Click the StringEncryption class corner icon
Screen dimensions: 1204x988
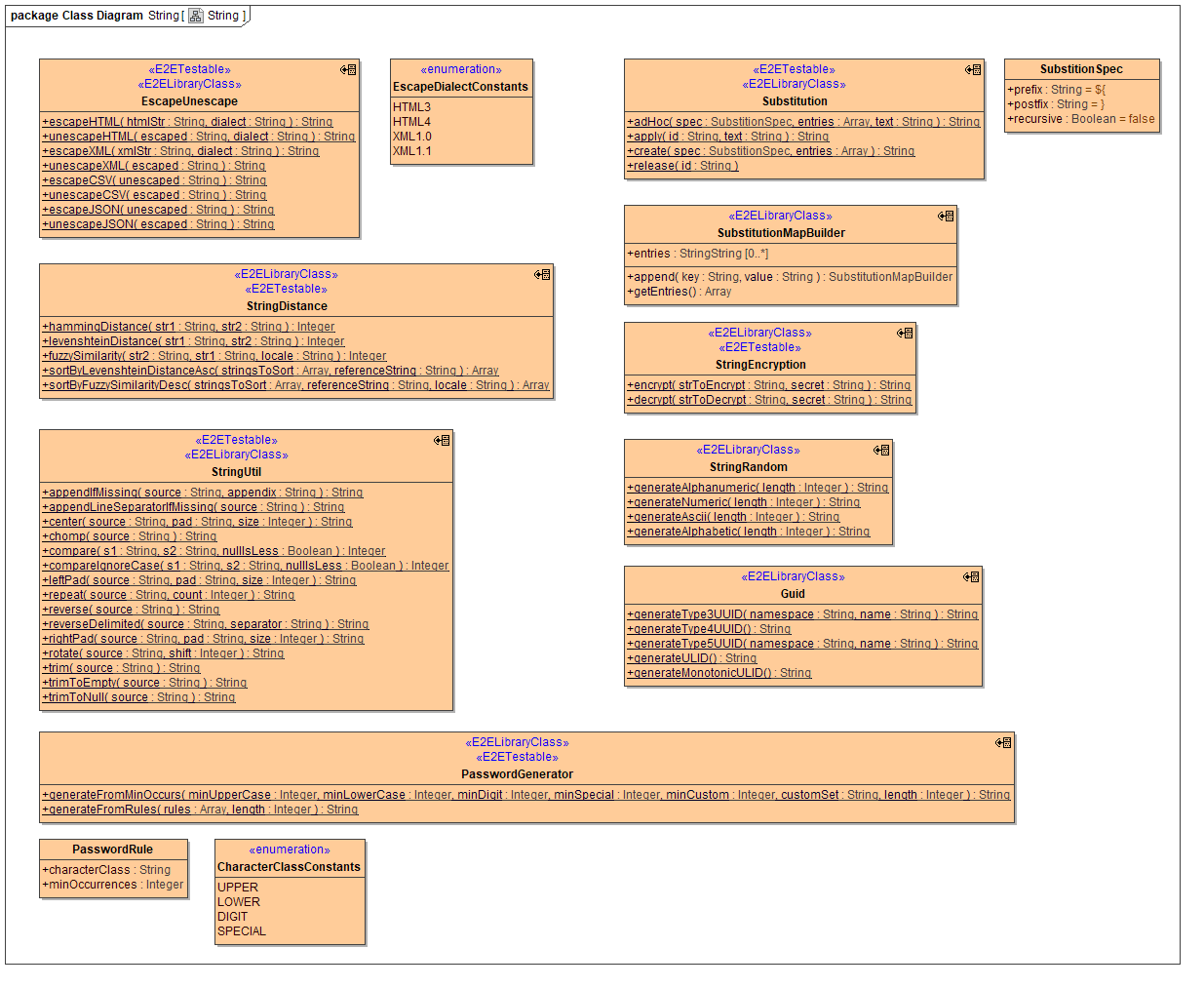pyautogui.click(x=905, y=334)
